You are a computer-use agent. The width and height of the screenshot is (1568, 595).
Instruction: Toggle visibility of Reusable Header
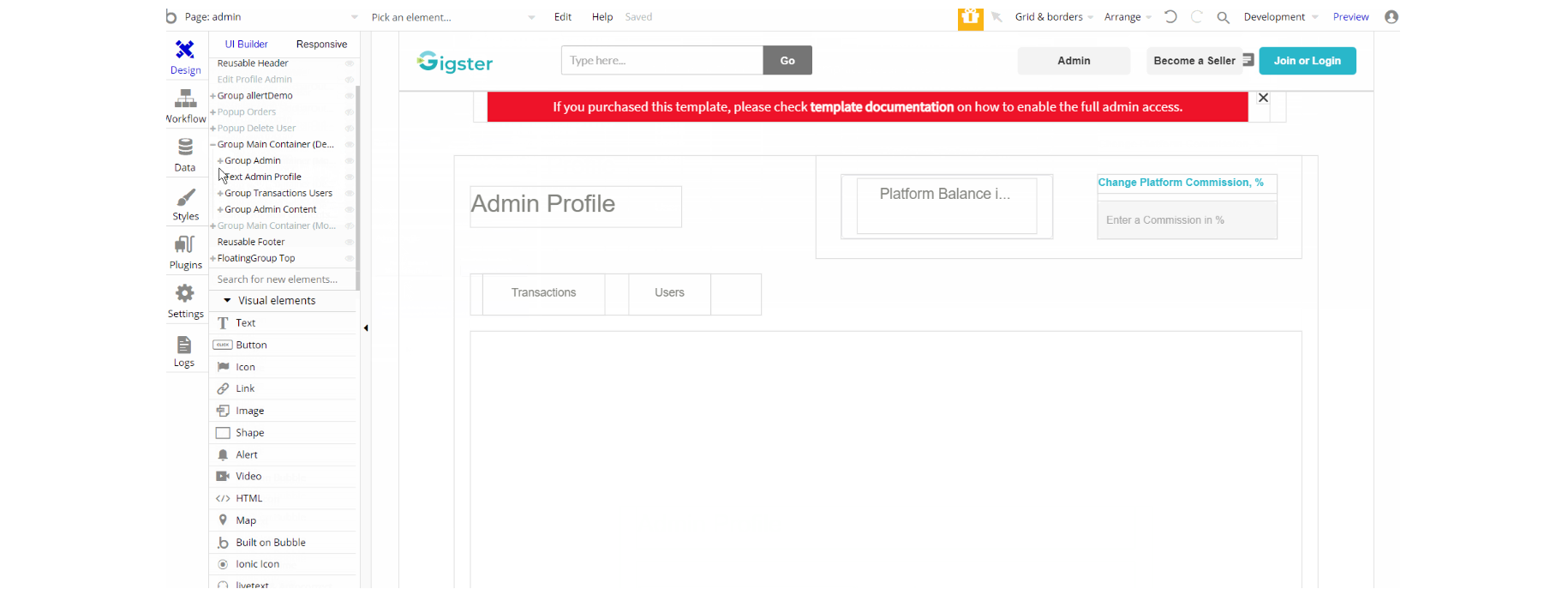[349, 63]
